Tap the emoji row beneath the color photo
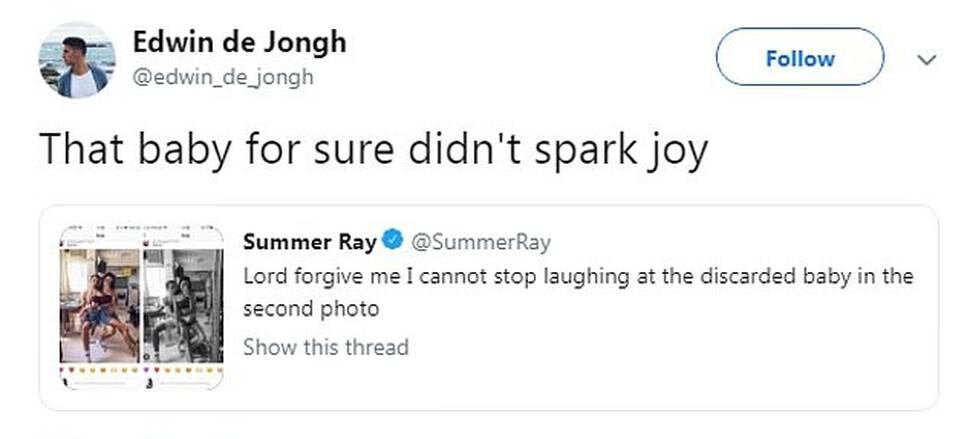Viewport: 970px width, 439px height. [x=99, y=371]
